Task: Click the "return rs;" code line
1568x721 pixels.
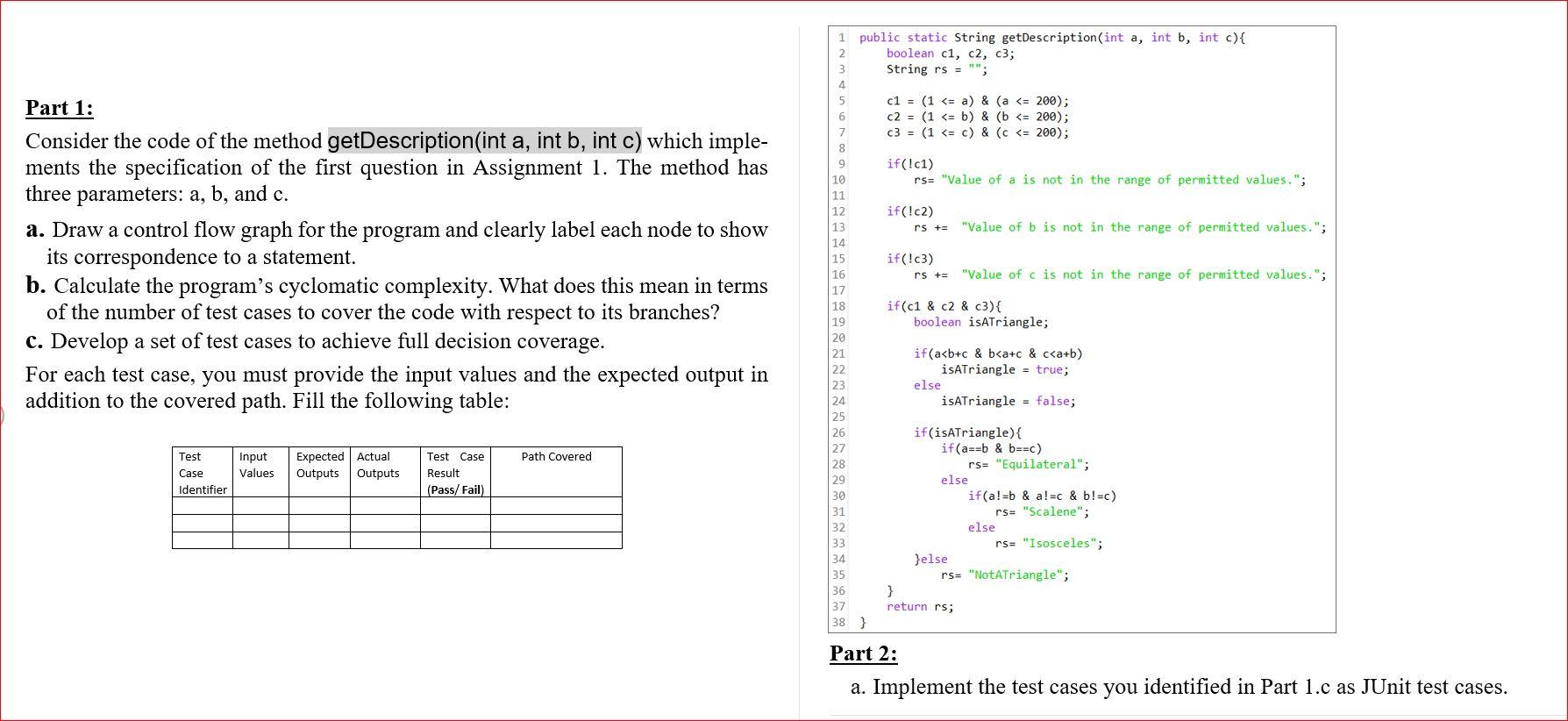Action: point(920,606)
